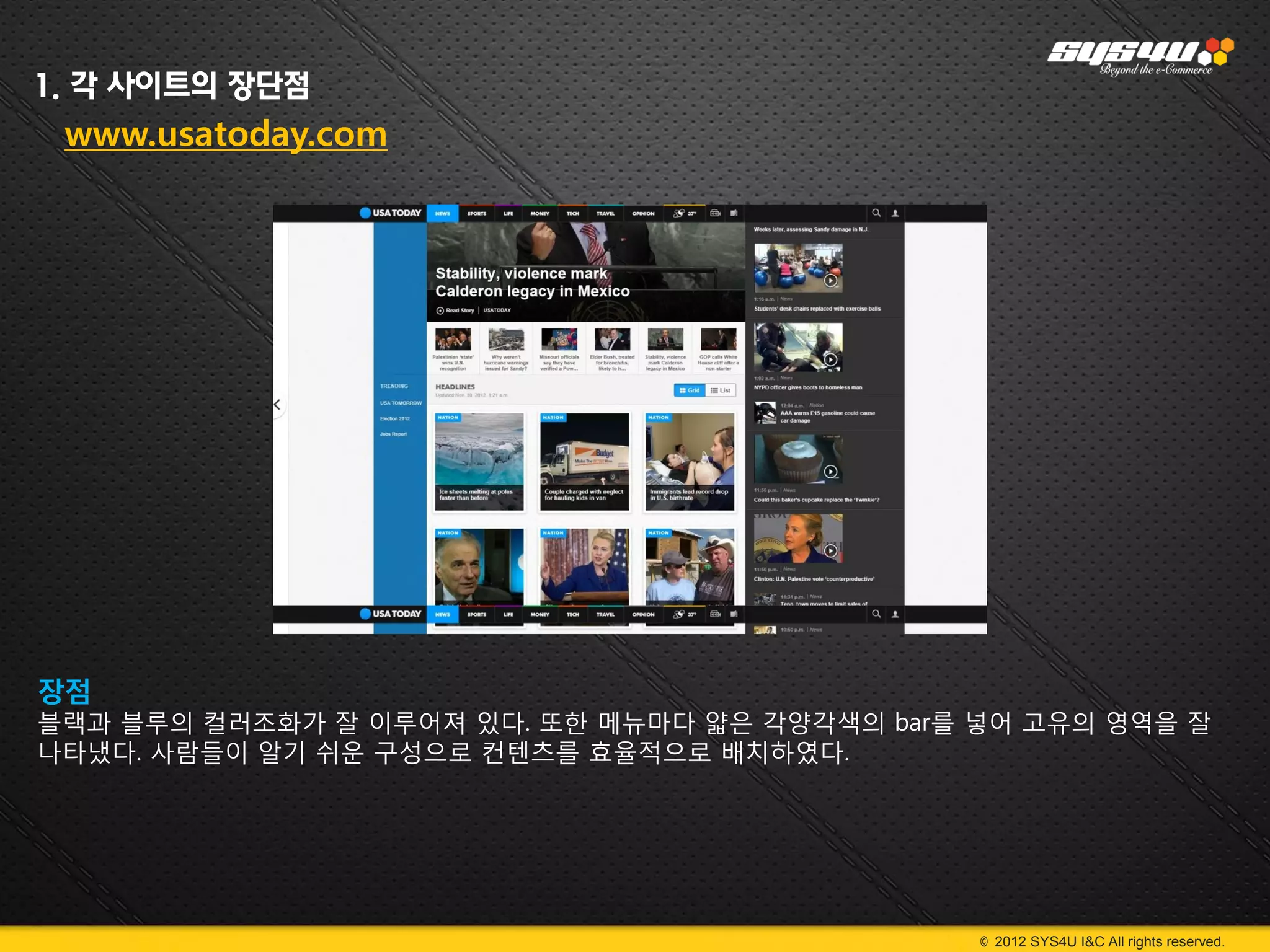Viewport: 1270px width, 952px height.
Task: Open Election 2012 in the blue sidebar
Action: pyautogui.click(x=395, y=418)
